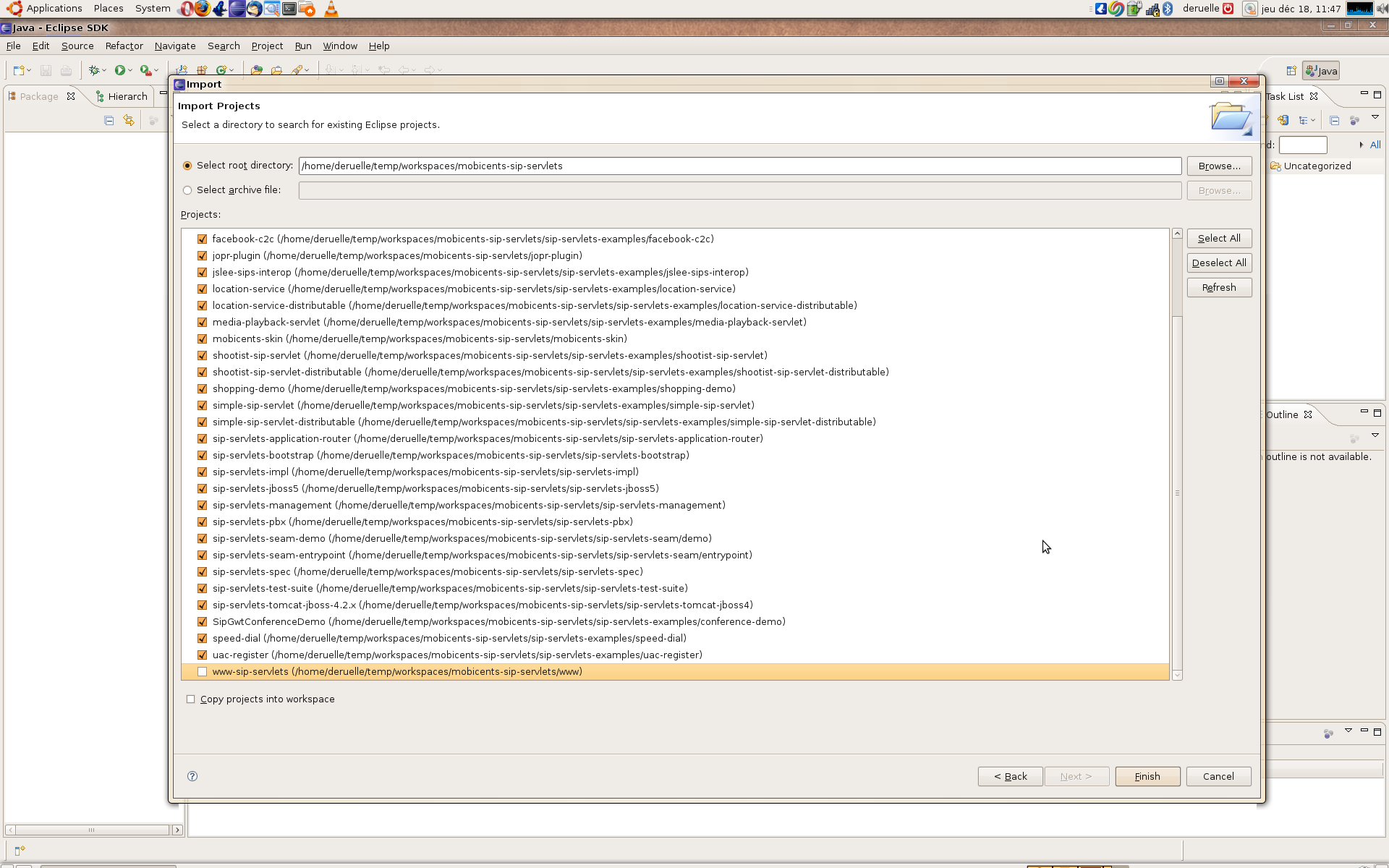The height and width of the screenshot is (868, 1389).
Task: Open the Refactor menu
Action: coord(124,46)
